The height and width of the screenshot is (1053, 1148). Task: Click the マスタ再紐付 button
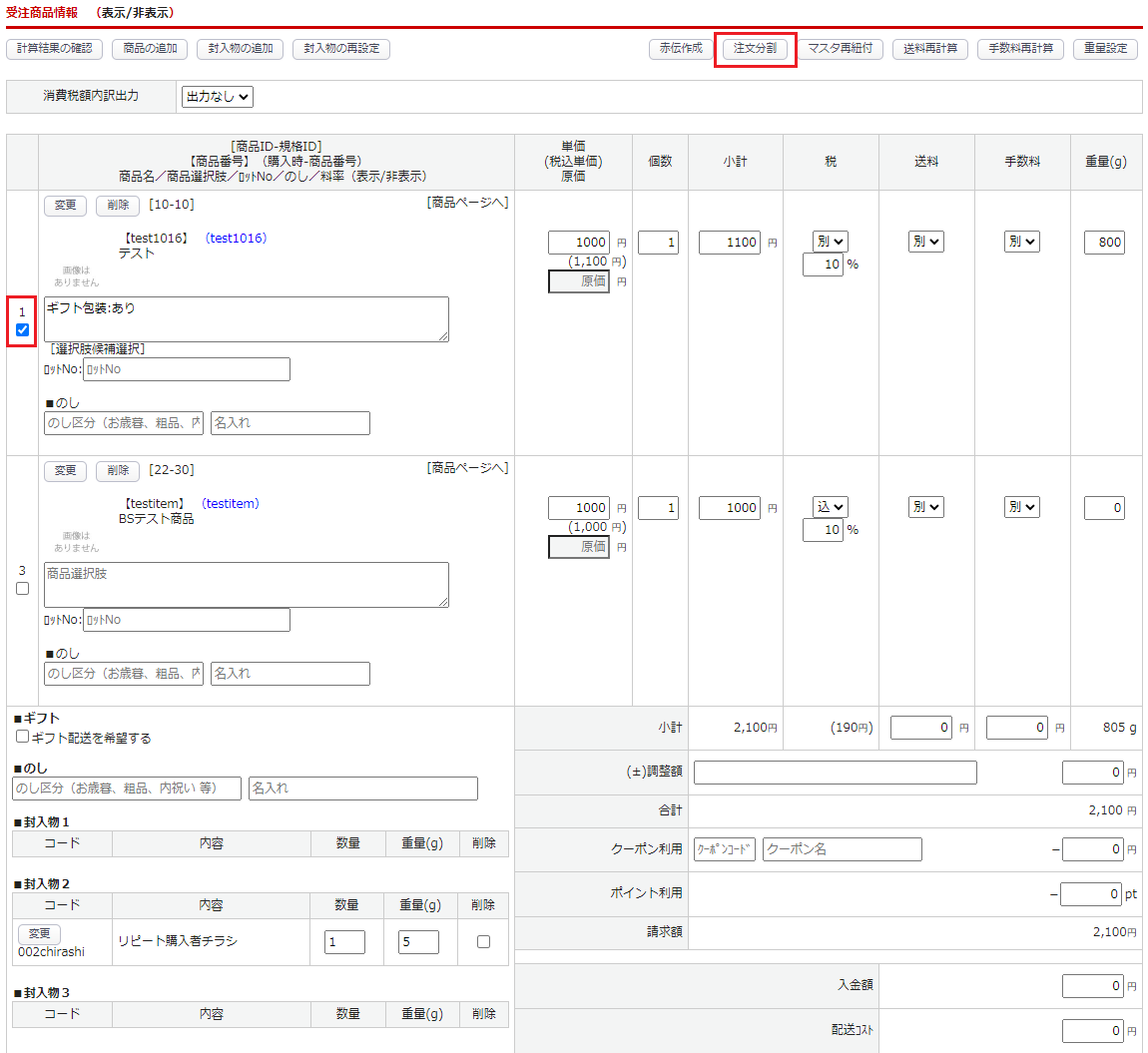coord(840,49)
